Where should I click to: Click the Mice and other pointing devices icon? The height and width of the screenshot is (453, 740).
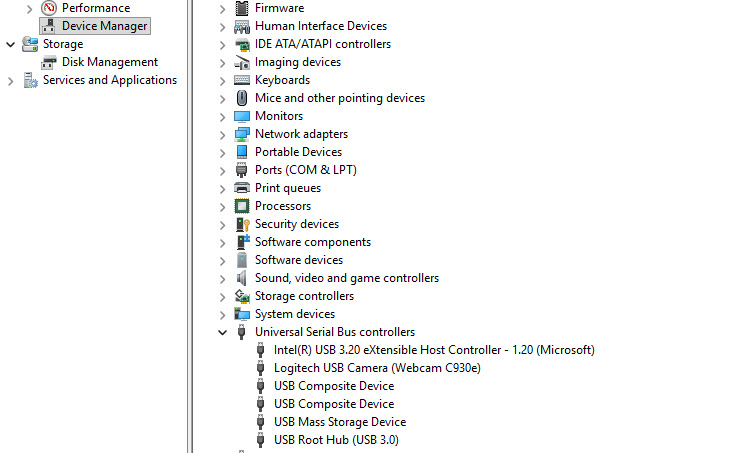coord(242,98)
